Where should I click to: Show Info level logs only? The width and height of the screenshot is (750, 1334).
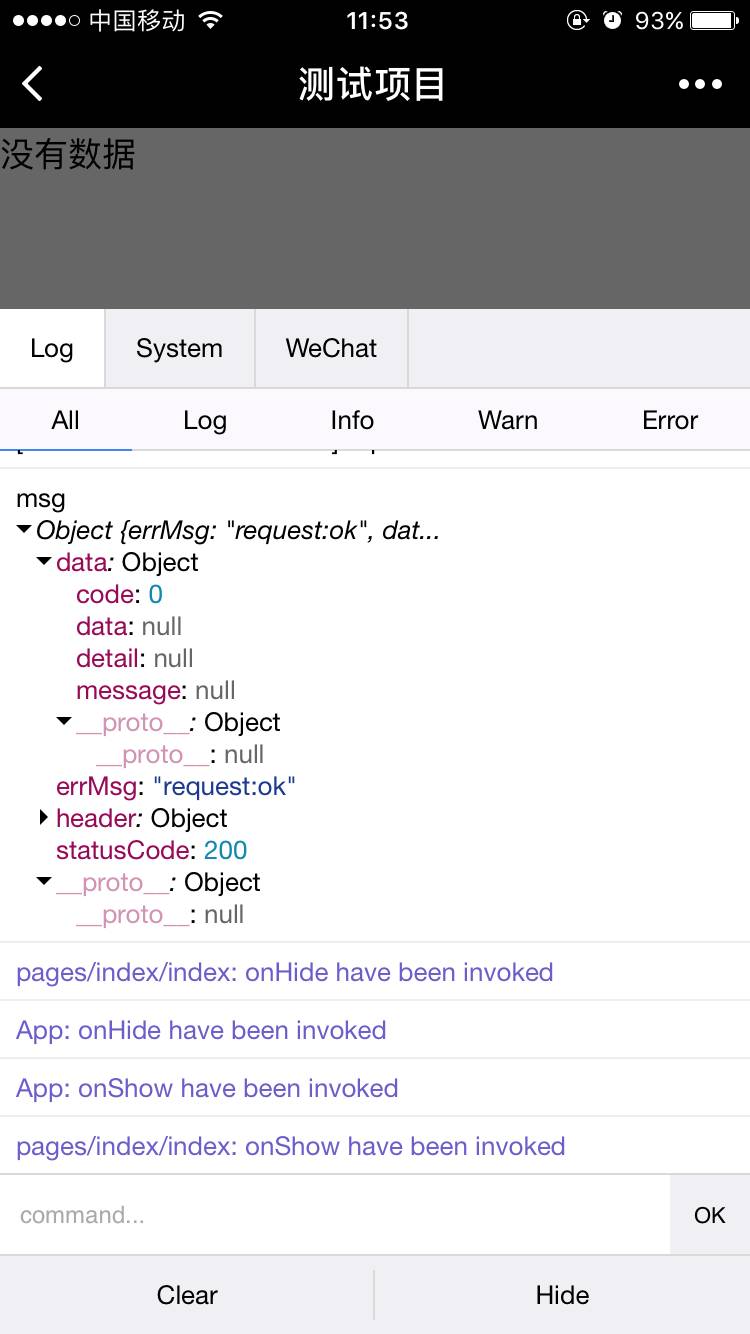(352, 420)
